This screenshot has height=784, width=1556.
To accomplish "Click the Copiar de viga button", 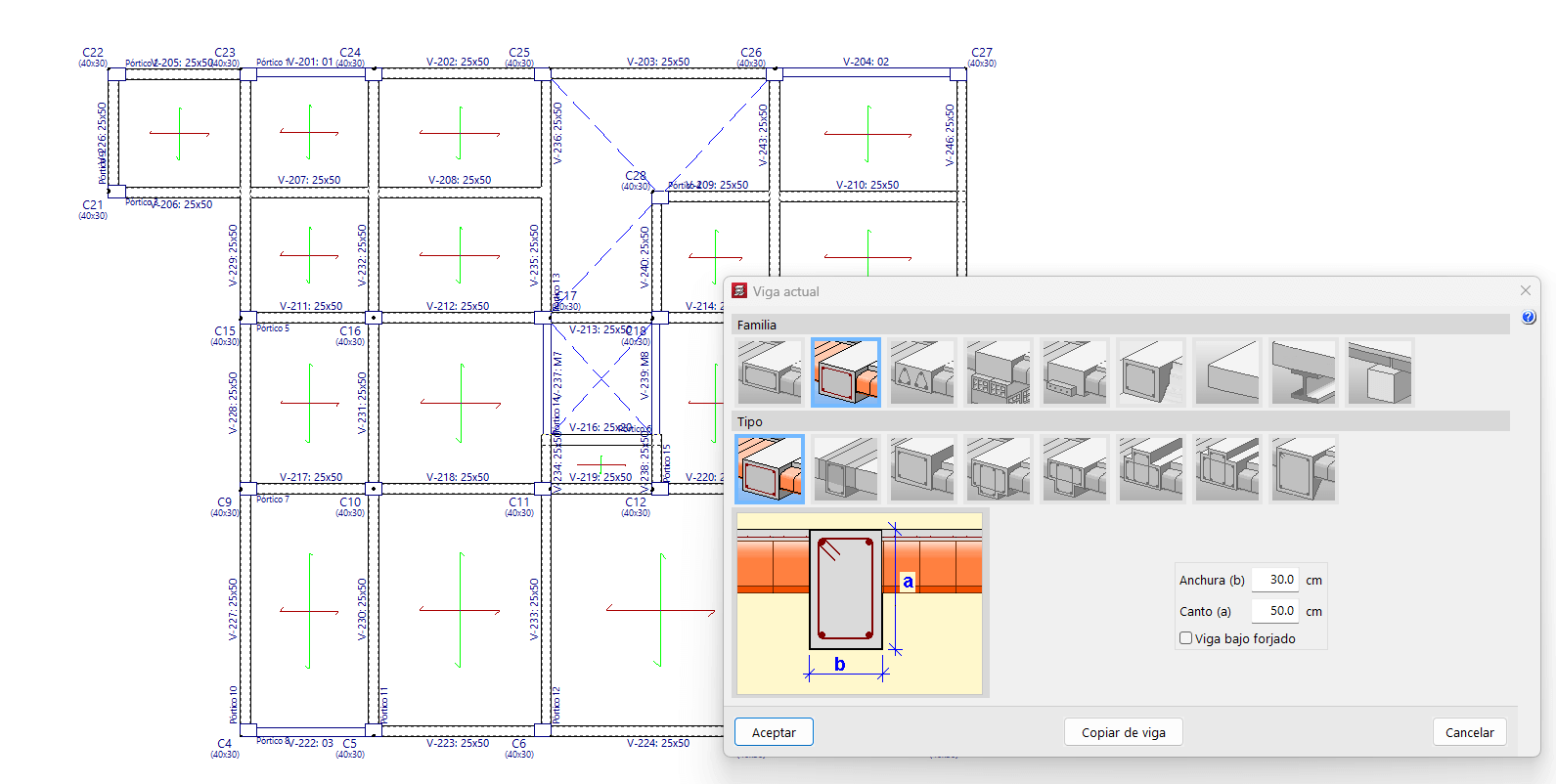I will point(1123,732).
